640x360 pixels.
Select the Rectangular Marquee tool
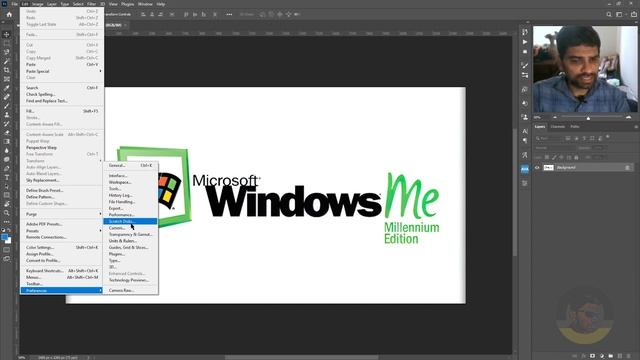[7, 43]
